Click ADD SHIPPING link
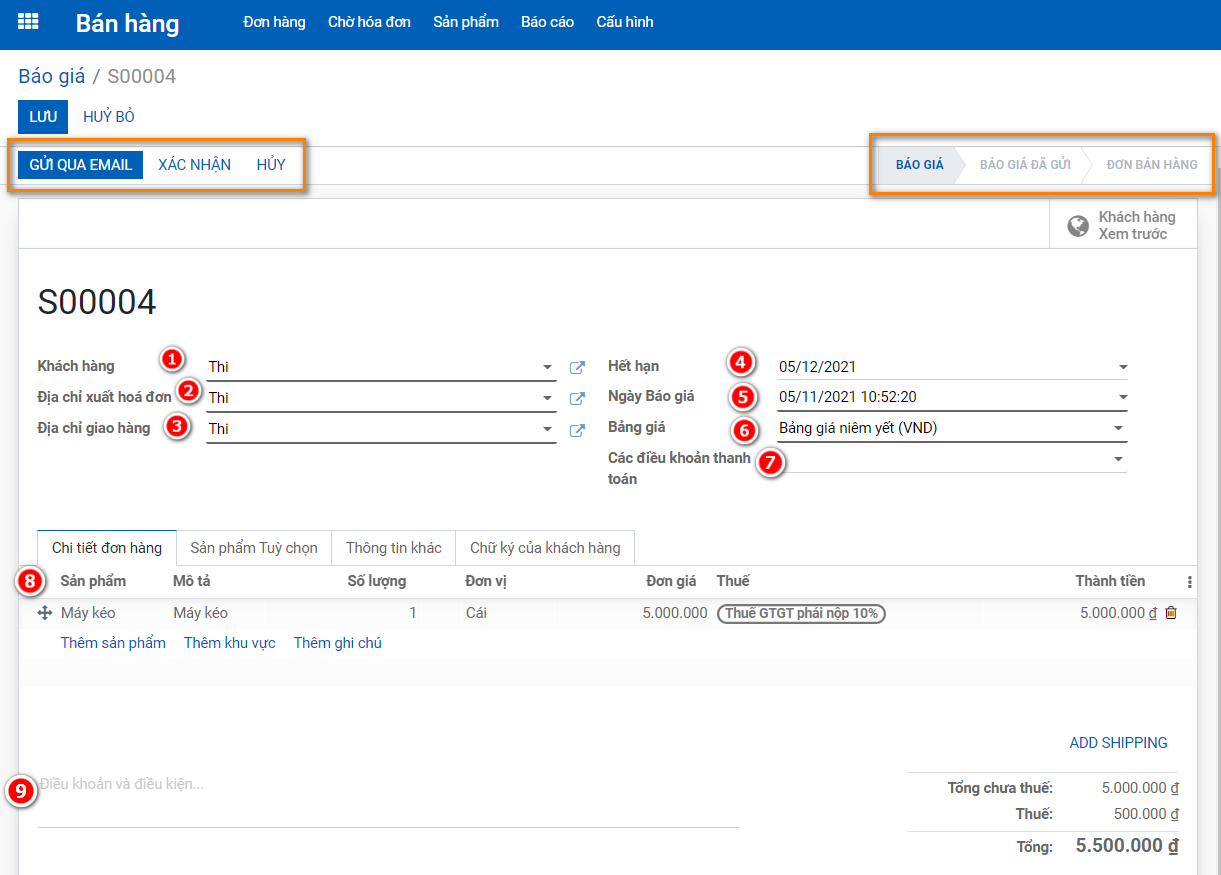The width and height of the screenshot is (1221, 875). [1119, 743]
